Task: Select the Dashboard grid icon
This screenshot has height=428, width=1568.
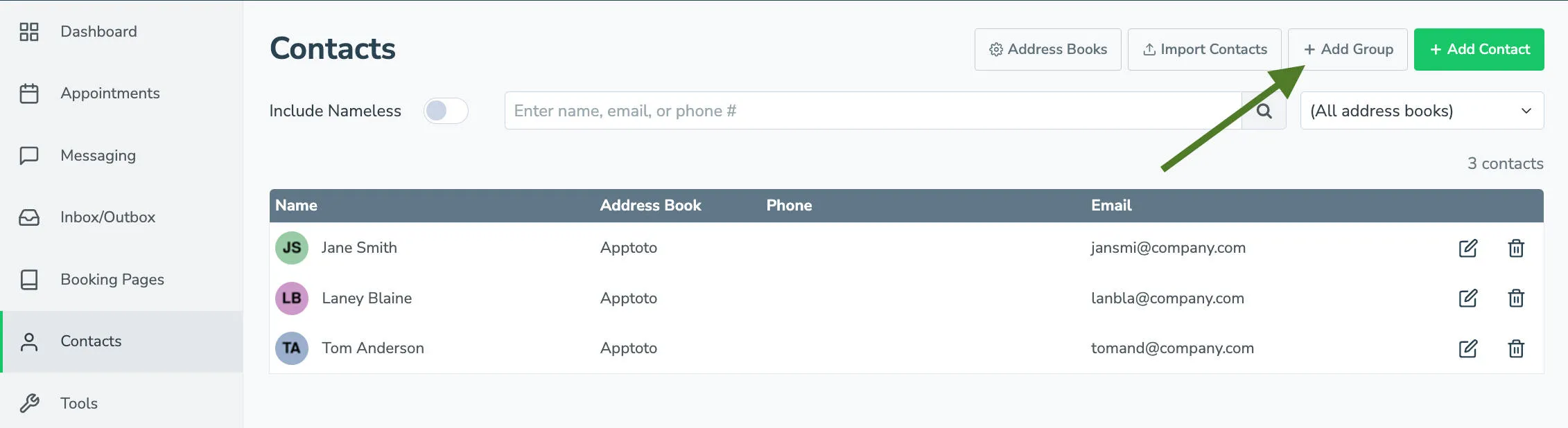Action: coord(28,31)
